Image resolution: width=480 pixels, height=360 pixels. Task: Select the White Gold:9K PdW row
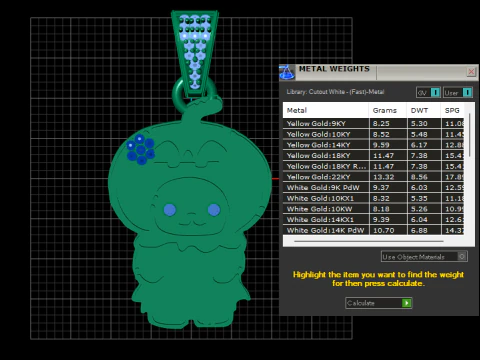(x=373, y=187)
